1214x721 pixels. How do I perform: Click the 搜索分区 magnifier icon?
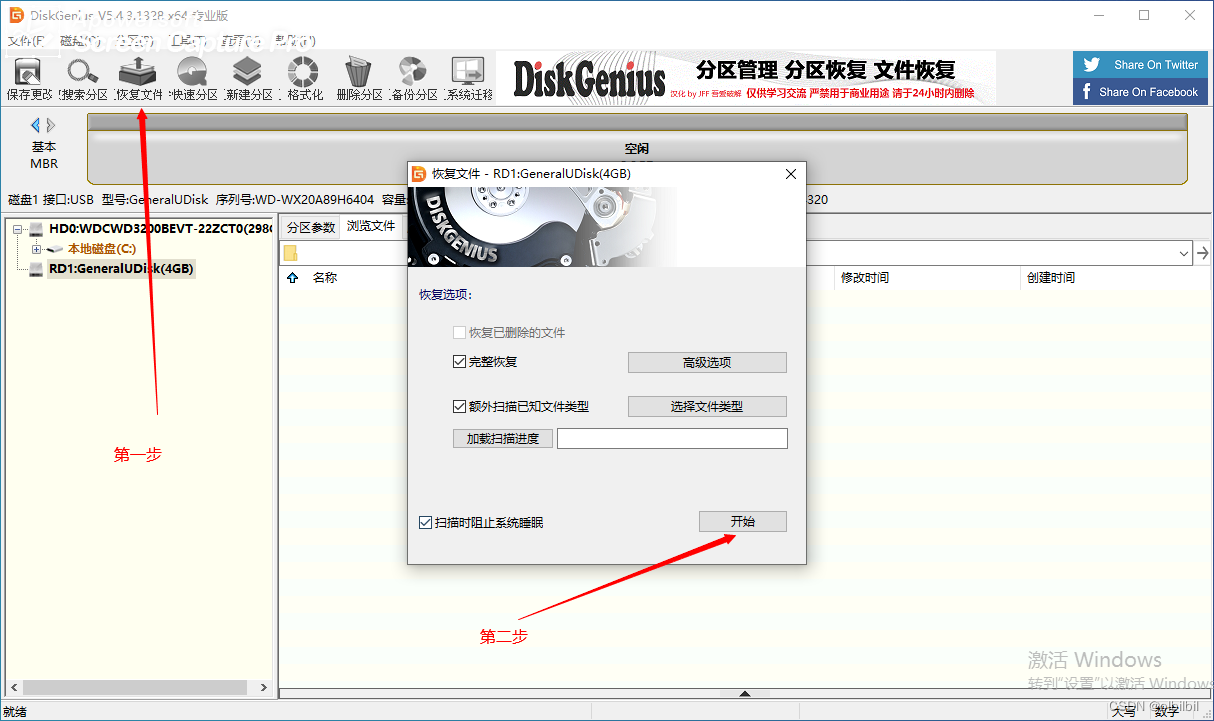tap(83, 79)
